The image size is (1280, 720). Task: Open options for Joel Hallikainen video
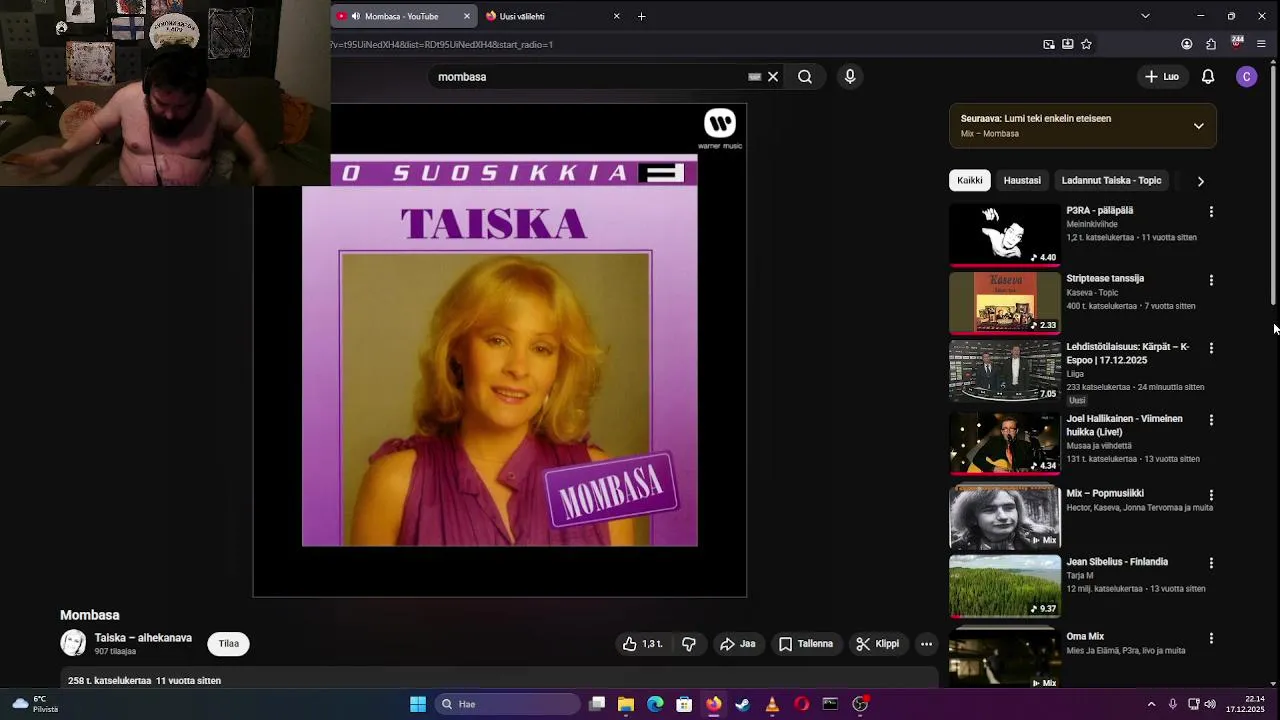click(x=1211, y=420)
